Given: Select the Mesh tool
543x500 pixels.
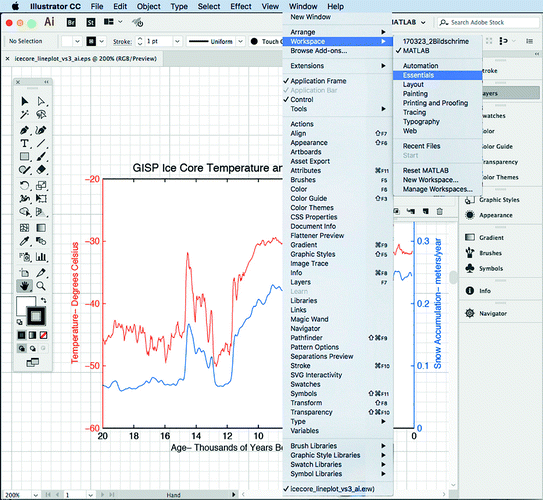Looking at the screenshot, I should (24, 228).
